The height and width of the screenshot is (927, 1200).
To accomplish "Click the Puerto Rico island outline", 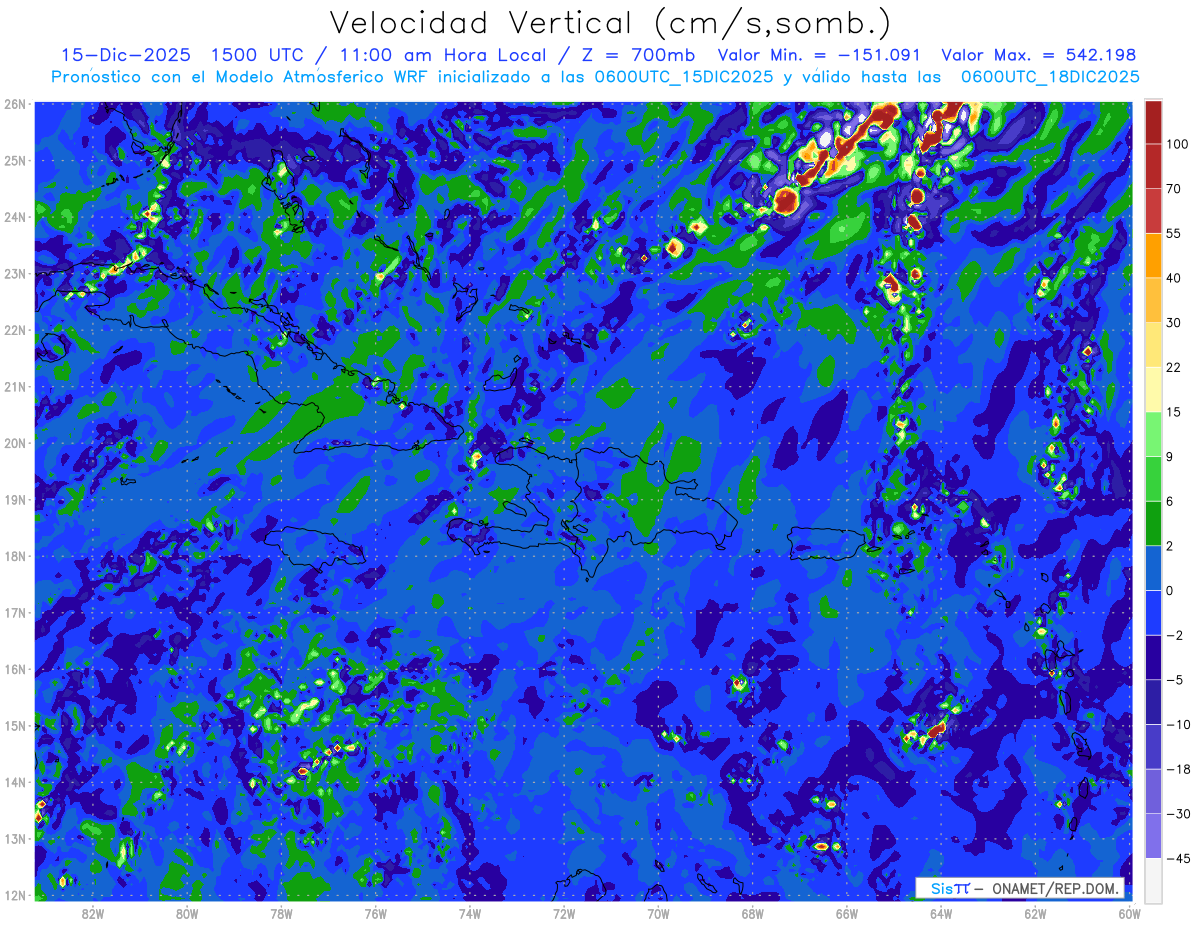I will coord(826,544).
